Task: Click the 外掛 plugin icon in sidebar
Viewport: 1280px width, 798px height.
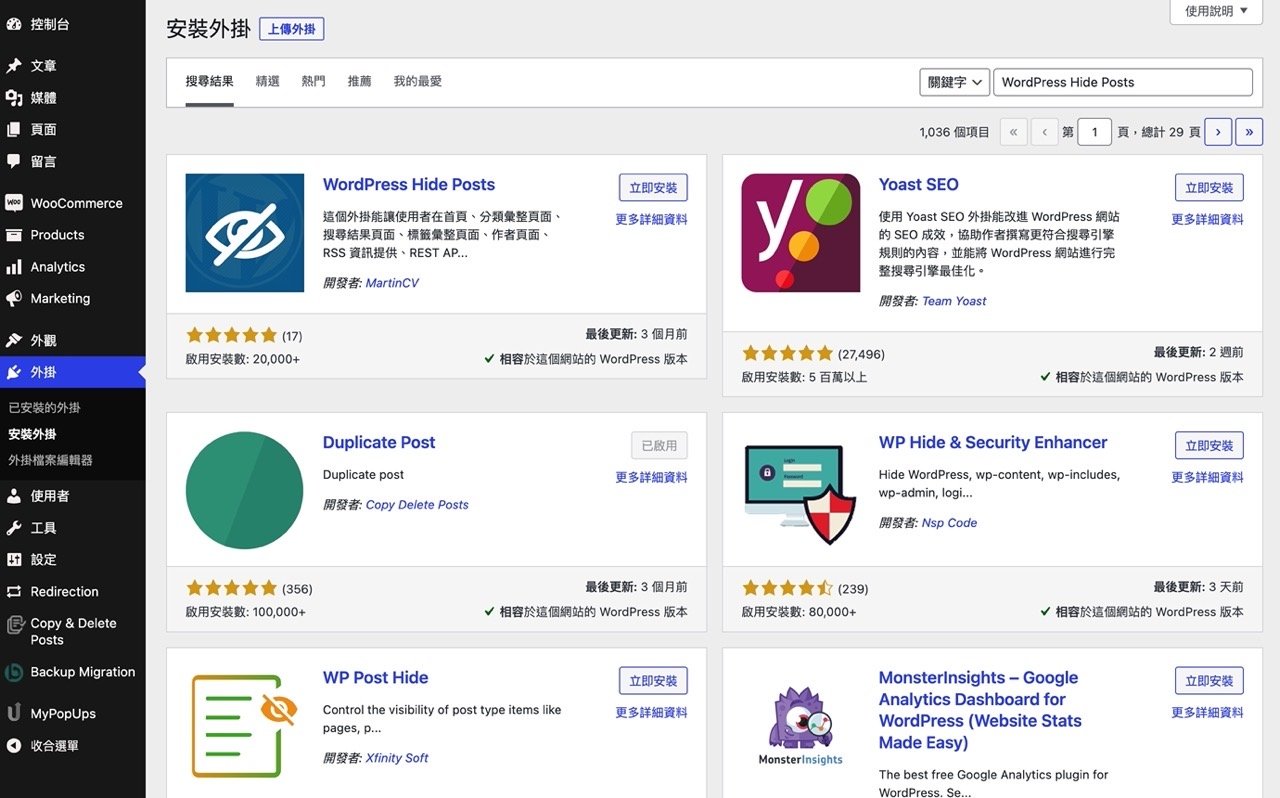Action: [14, 372]
